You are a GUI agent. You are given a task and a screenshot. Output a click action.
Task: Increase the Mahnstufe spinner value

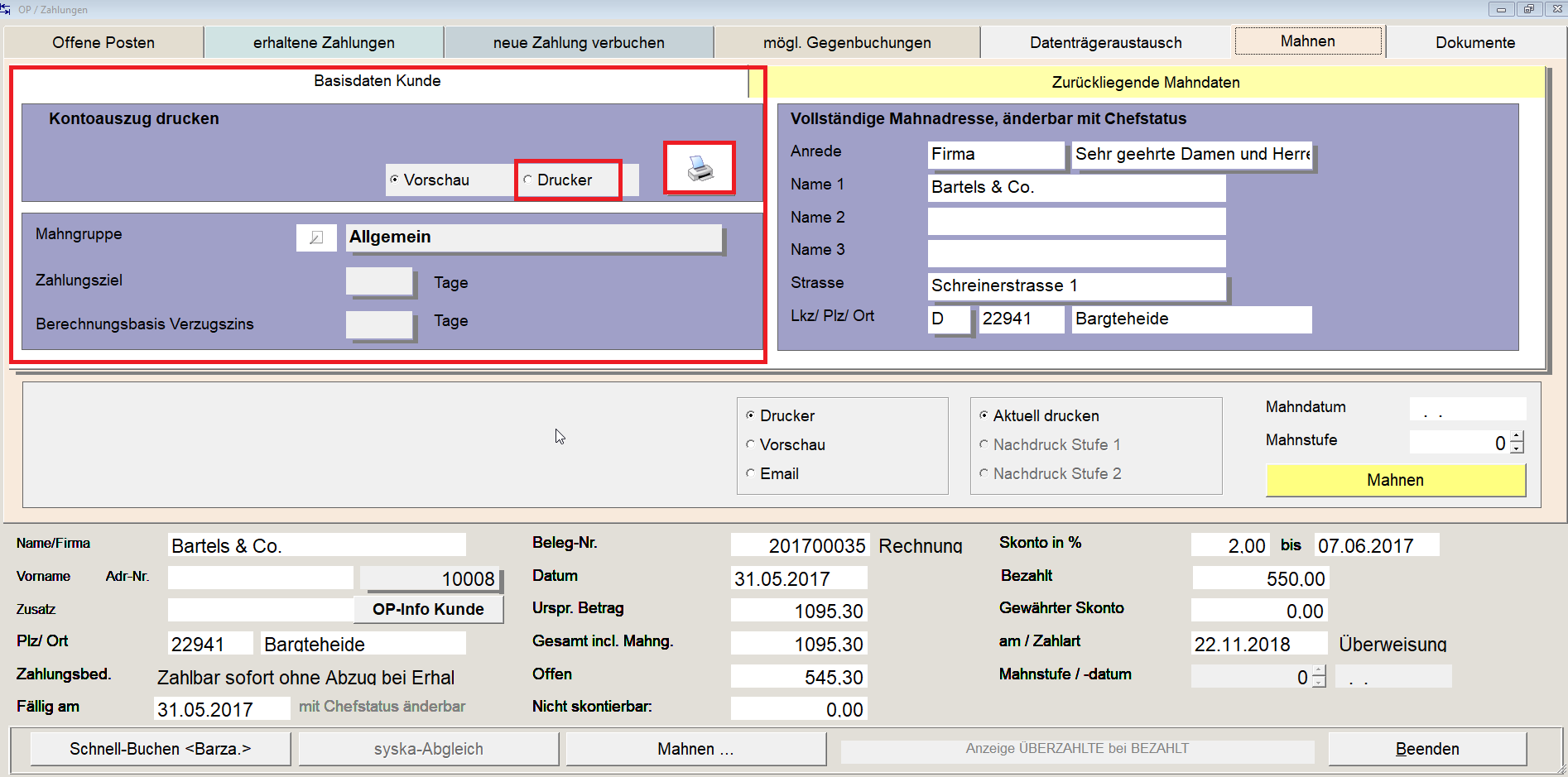(1517, 437)
